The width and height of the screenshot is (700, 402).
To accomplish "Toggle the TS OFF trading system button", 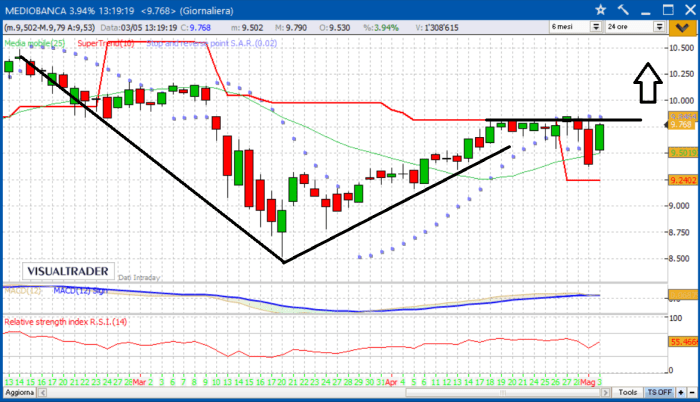I will [x=659, y=392].
